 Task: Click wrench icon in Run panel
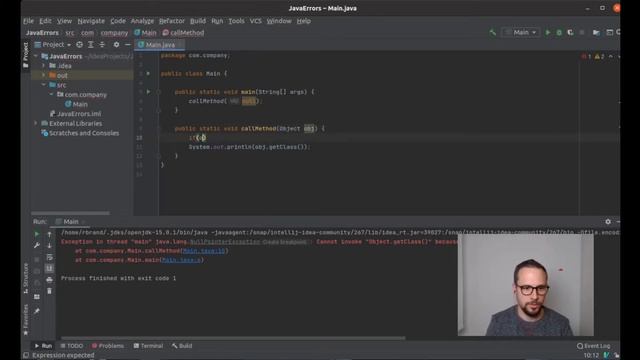[37, 245]
